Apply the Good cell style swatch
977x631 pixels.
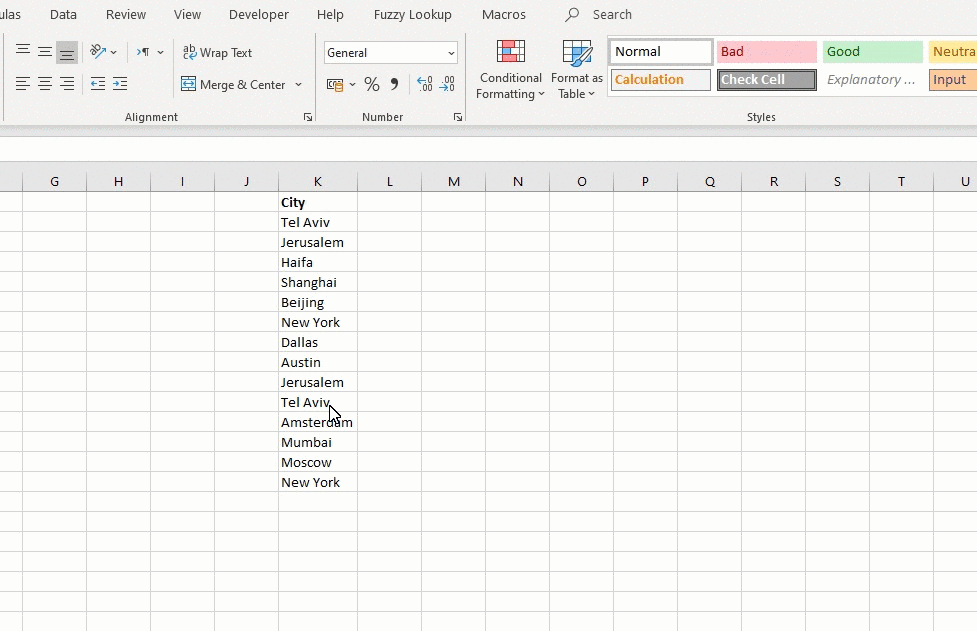click(872, 52)
